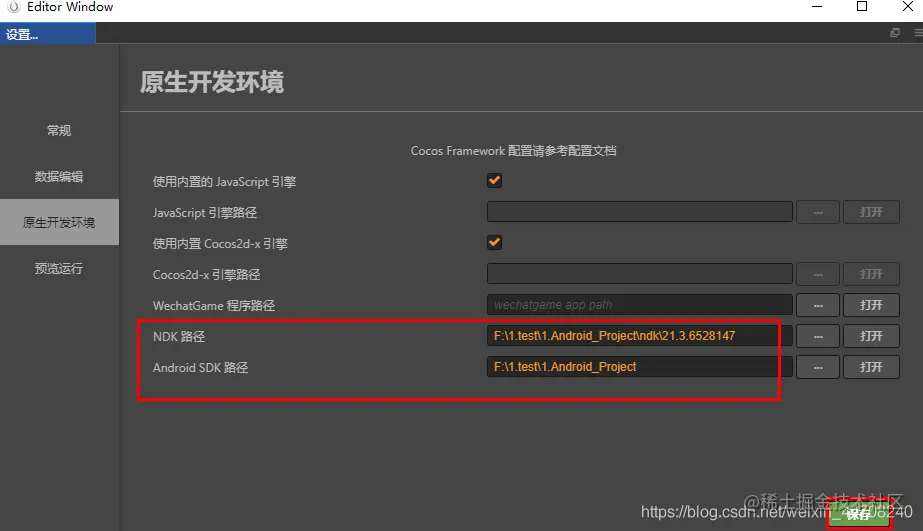Click 打开 for the Android SDK 路径 row
Image resolution: width=923 pixels, height=531 pixels.
[x=871, y=367]
